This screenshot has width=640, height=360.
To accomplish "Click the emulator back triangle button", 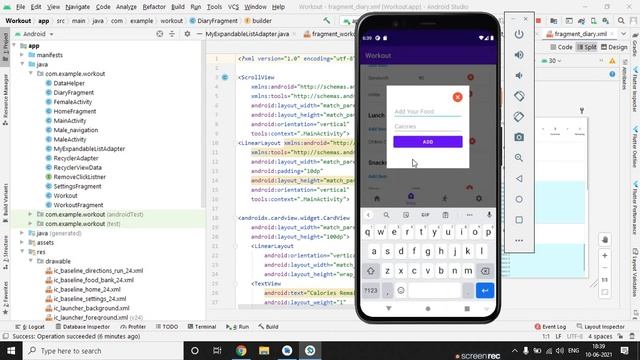I will point(519,178).
